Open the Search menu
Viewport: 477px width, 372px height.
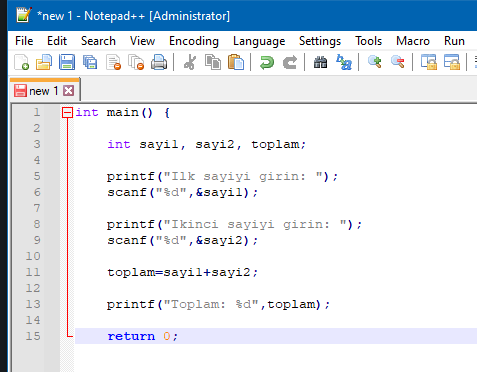[x=98, y=41]
